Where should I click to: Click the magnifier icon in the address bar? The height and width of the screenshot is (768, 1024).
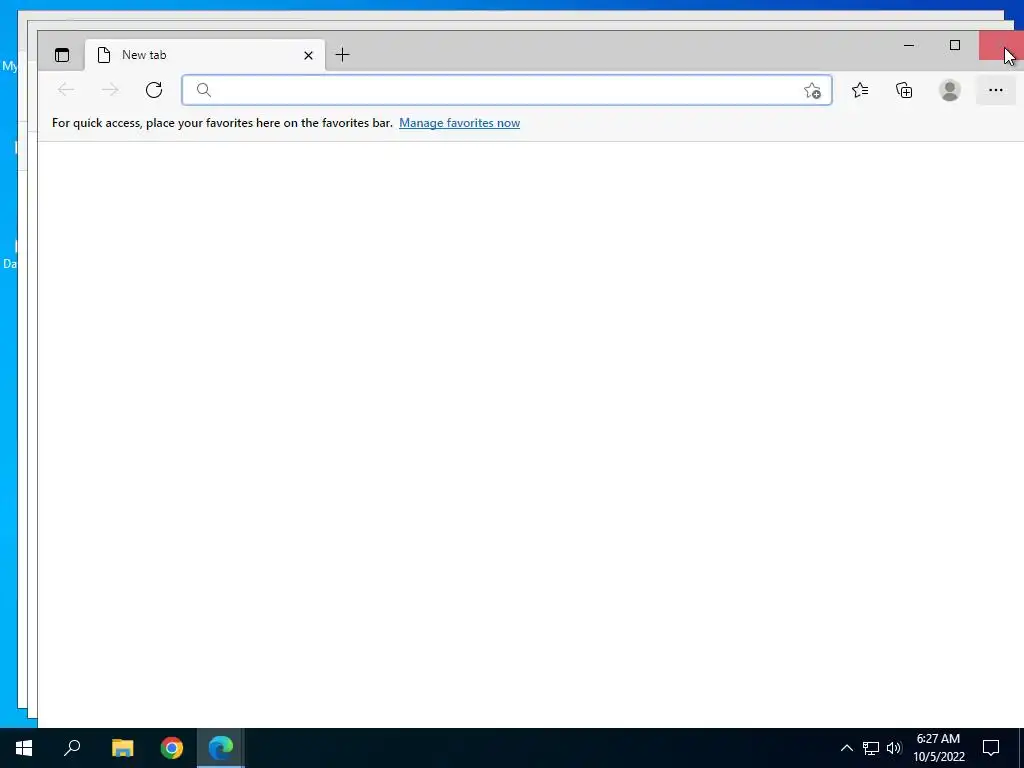204,90
